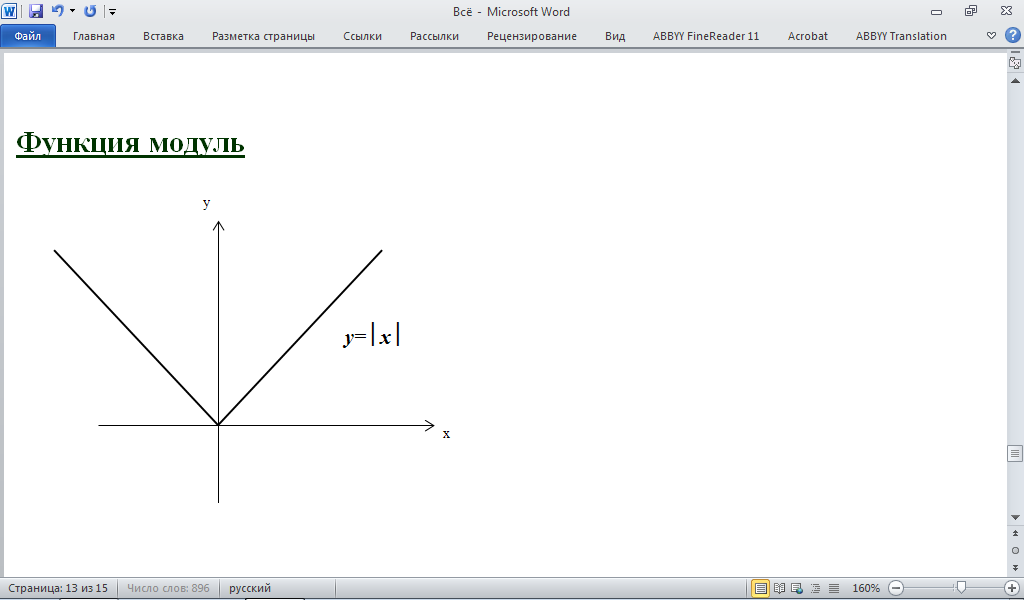
Task: Switch to the Вставка tab
Action: [x=163, y=36]
